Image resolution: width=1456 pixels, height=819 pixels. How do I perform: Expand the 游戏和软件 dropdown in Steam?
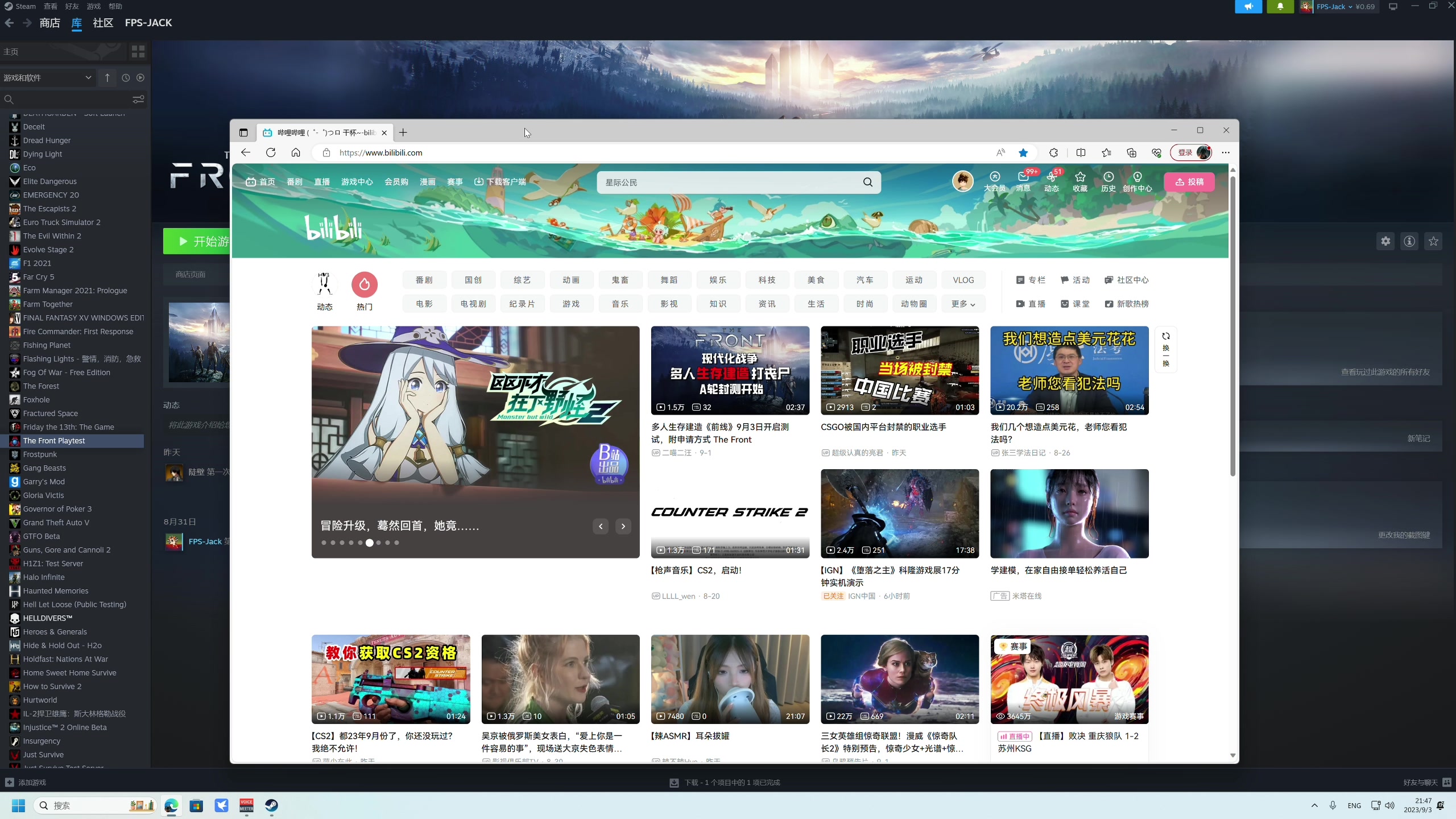[48, 78]
